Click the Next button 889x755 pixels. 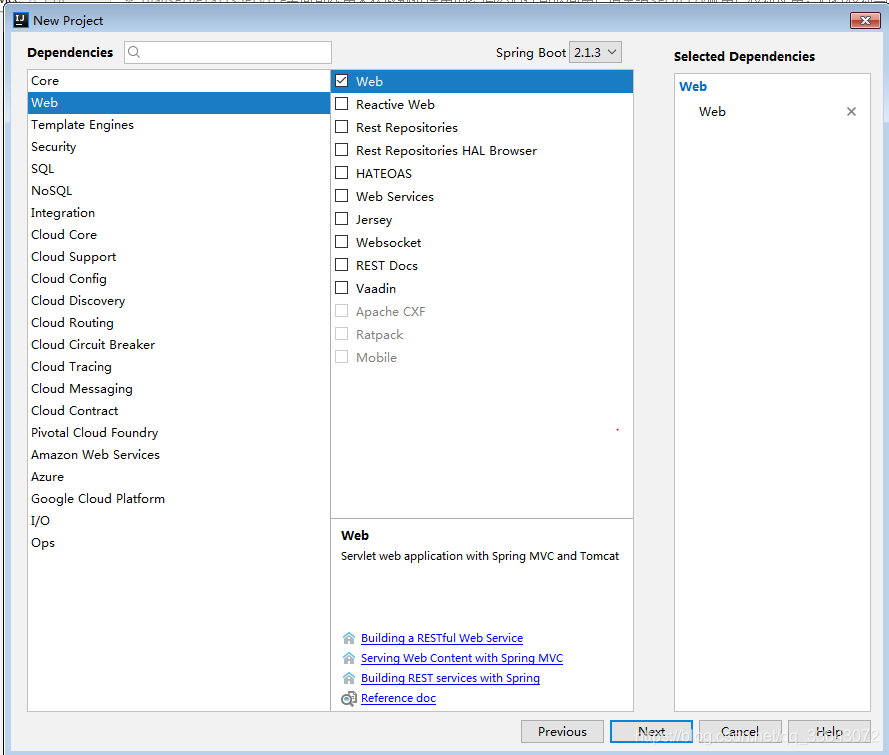[x=651, y=732]
